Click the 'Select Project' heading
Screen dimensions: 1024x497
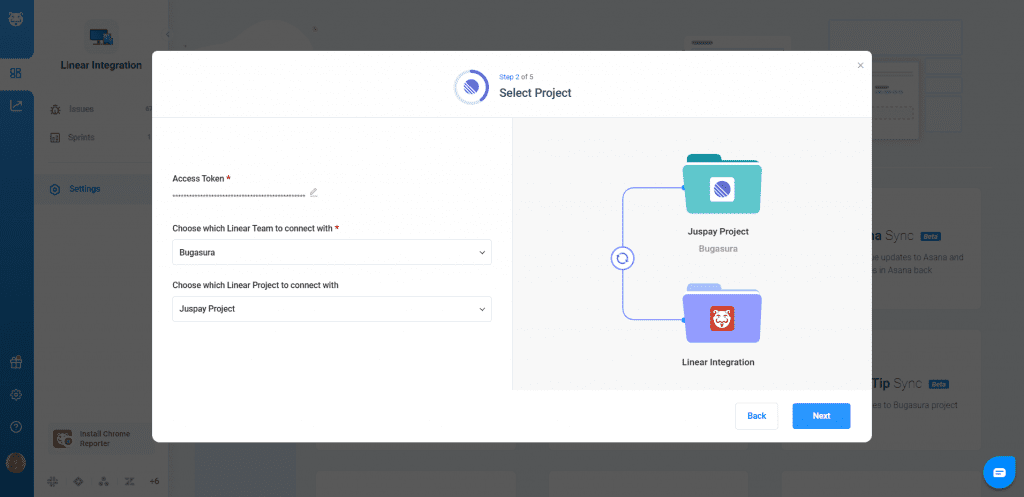click(535, 93)
